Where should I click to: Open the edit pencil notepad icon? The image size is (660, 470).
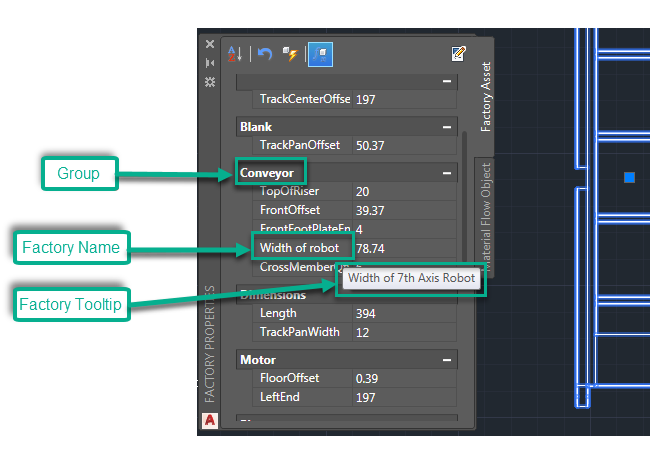coord(458,54)
